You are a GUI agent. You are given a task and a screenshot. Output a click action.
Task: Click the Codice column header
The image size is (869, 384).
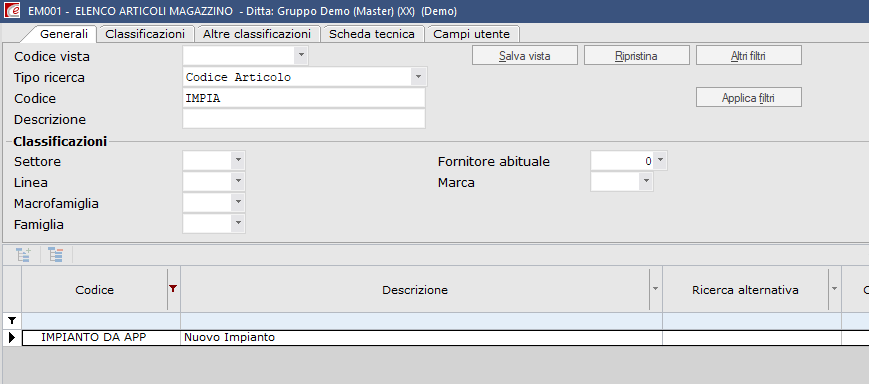tap(94, 290)
